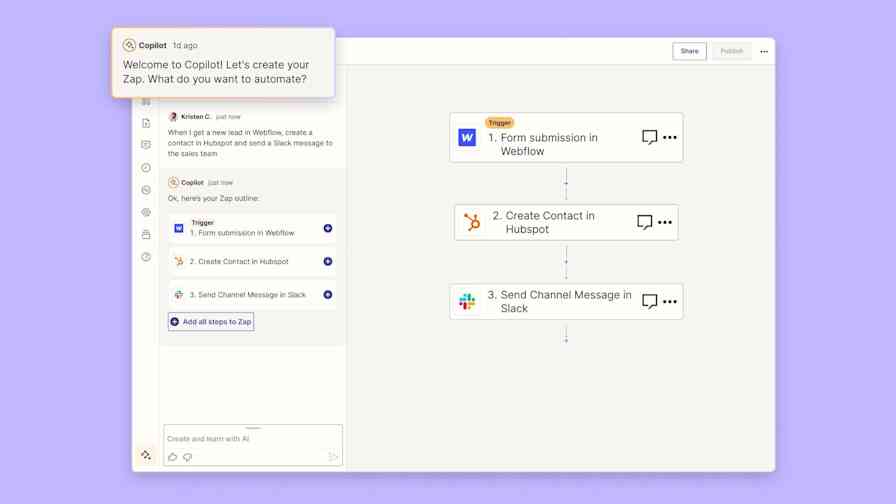Click the send message arrow icon
Screen dimensions: 896x504
pos(333,456)
